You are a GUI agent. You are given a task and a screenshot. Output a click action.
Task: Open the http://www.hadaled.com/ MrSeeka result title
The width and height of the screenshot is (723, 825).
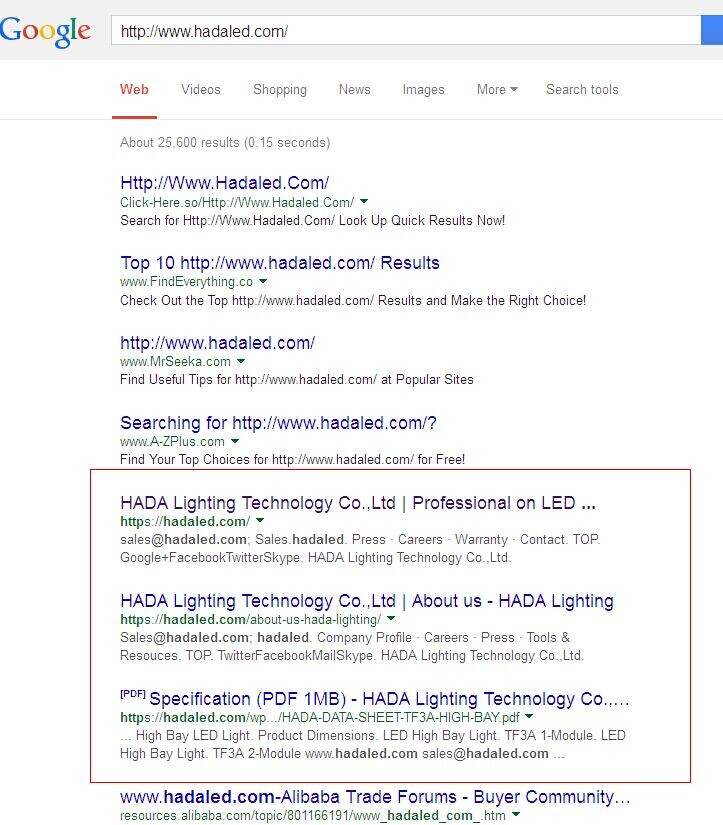click(217, 343)
